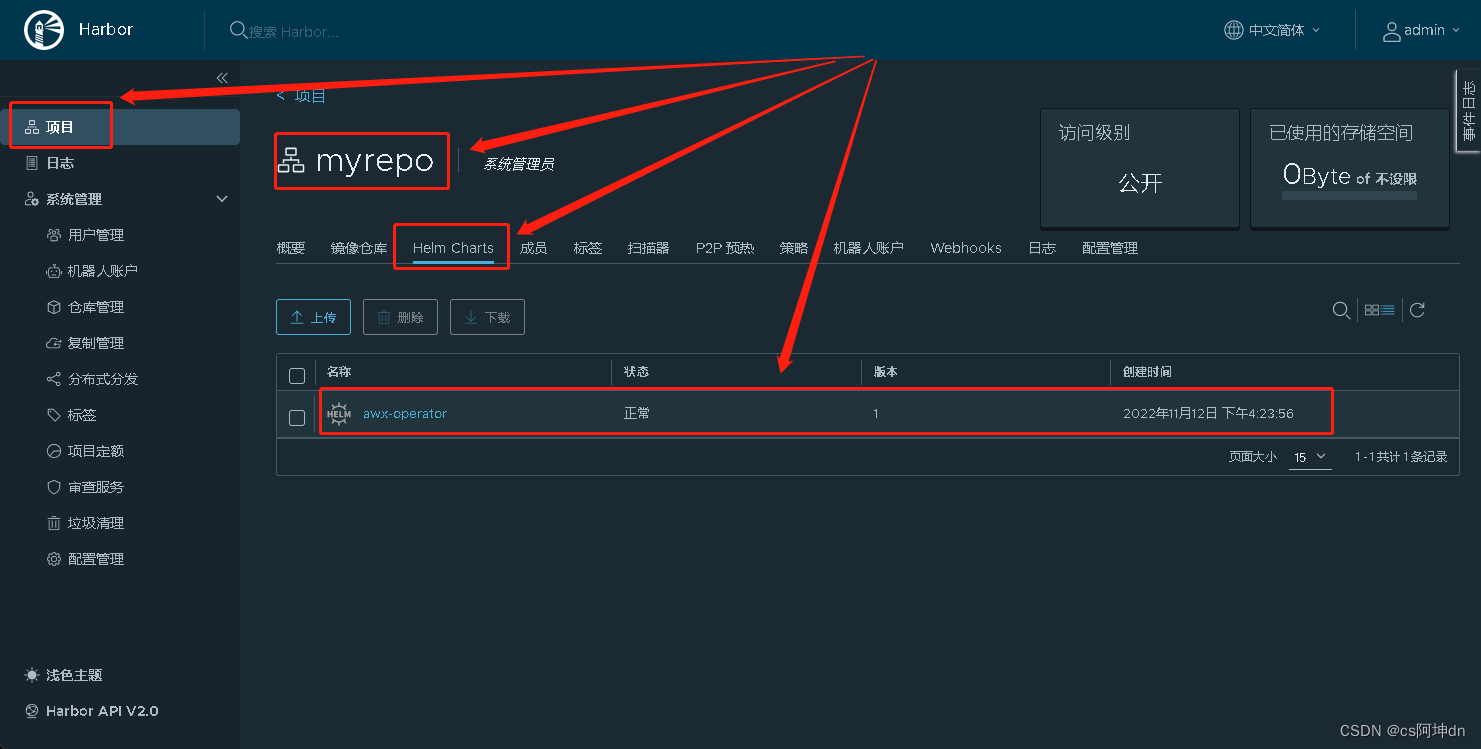Screen dimensions: 1481x749
Task: Click the refresh icon above table
Action: click(1417, 310)
